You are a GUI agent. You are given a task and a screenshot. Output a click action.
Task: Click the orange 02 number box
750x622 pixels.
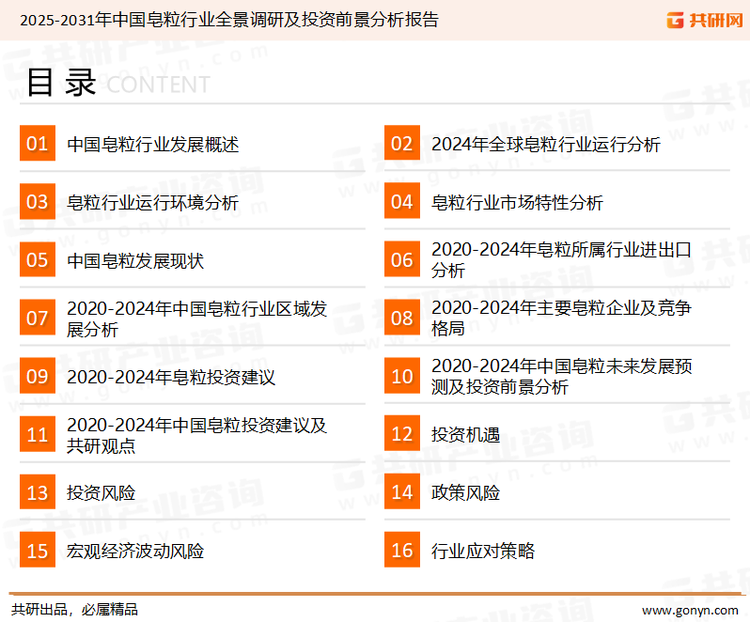tap(402, 143)
